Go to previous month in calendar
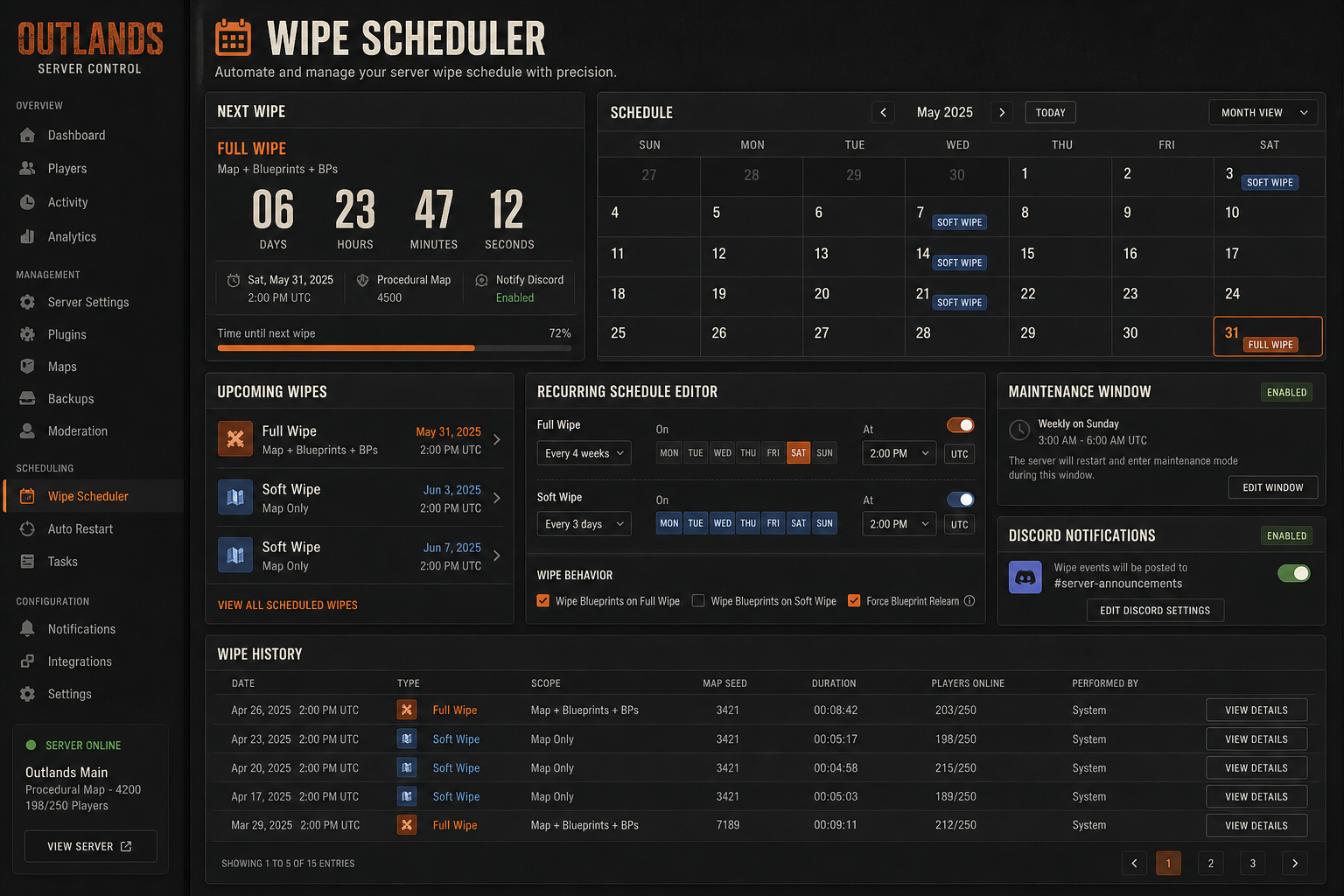 [x=883, y=113]
